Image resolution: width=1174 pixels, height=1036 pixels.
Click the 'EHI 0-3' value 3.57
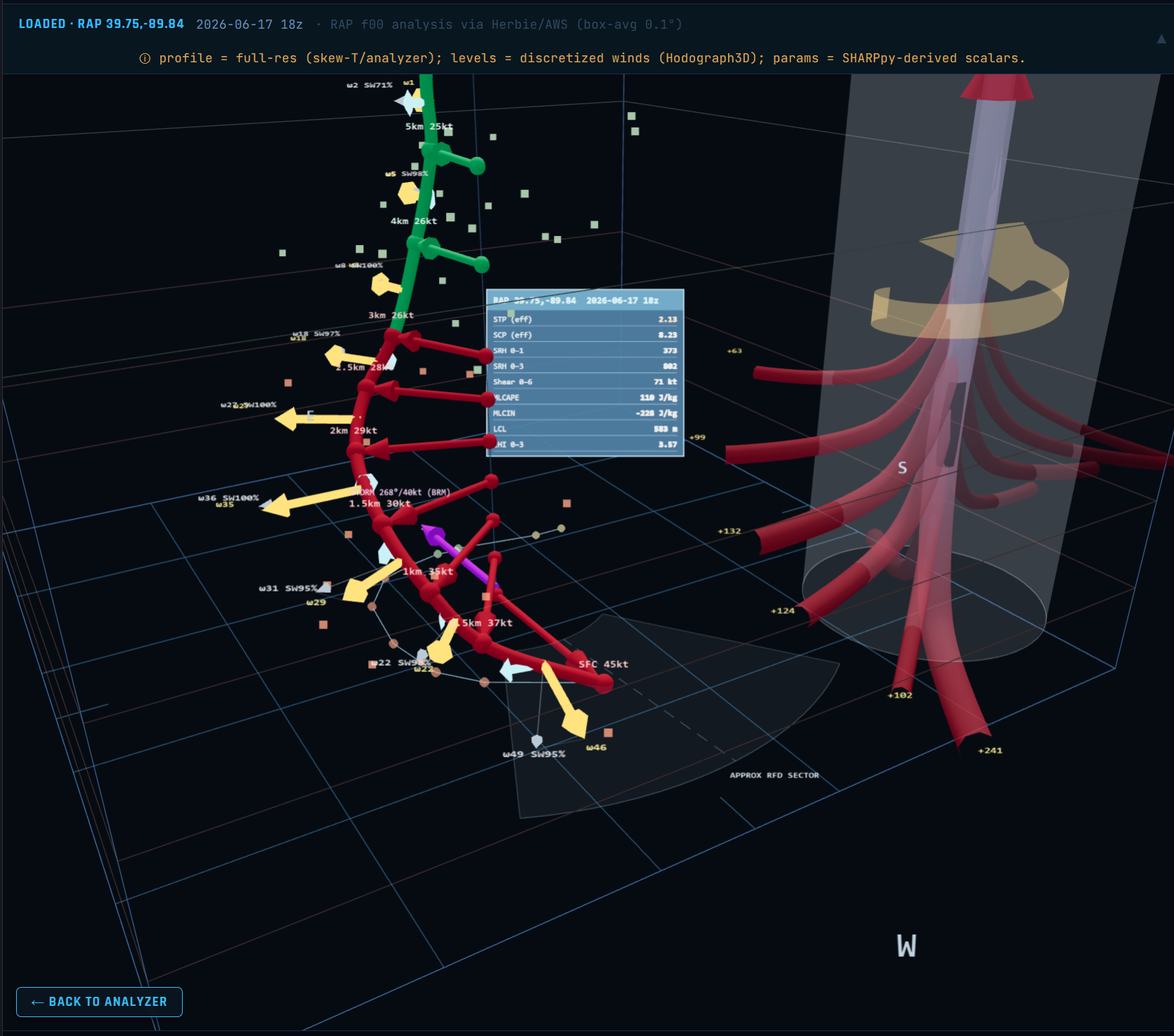tap(667, 444)
